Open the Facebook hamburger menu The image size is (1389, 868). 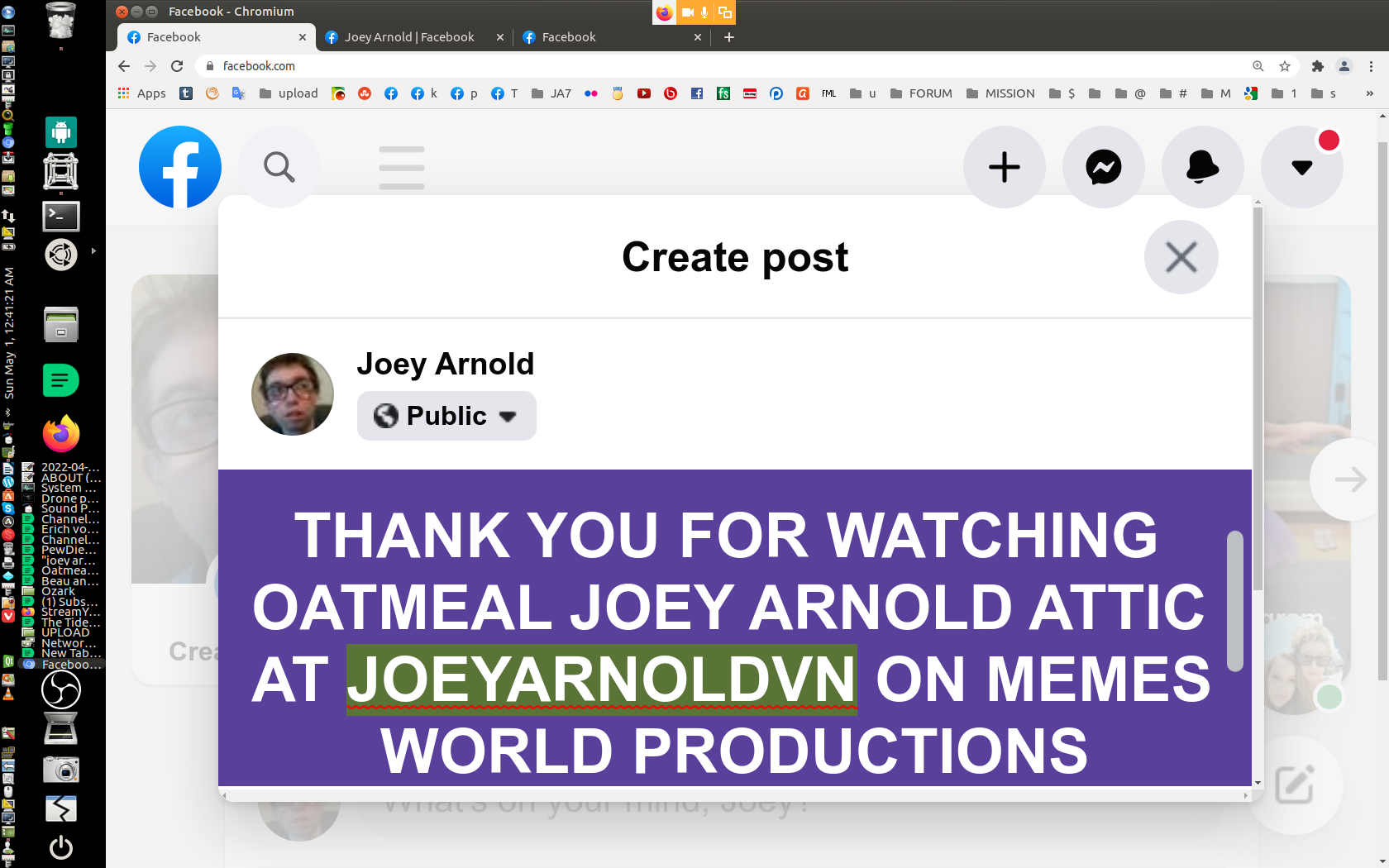click(402, 168)
